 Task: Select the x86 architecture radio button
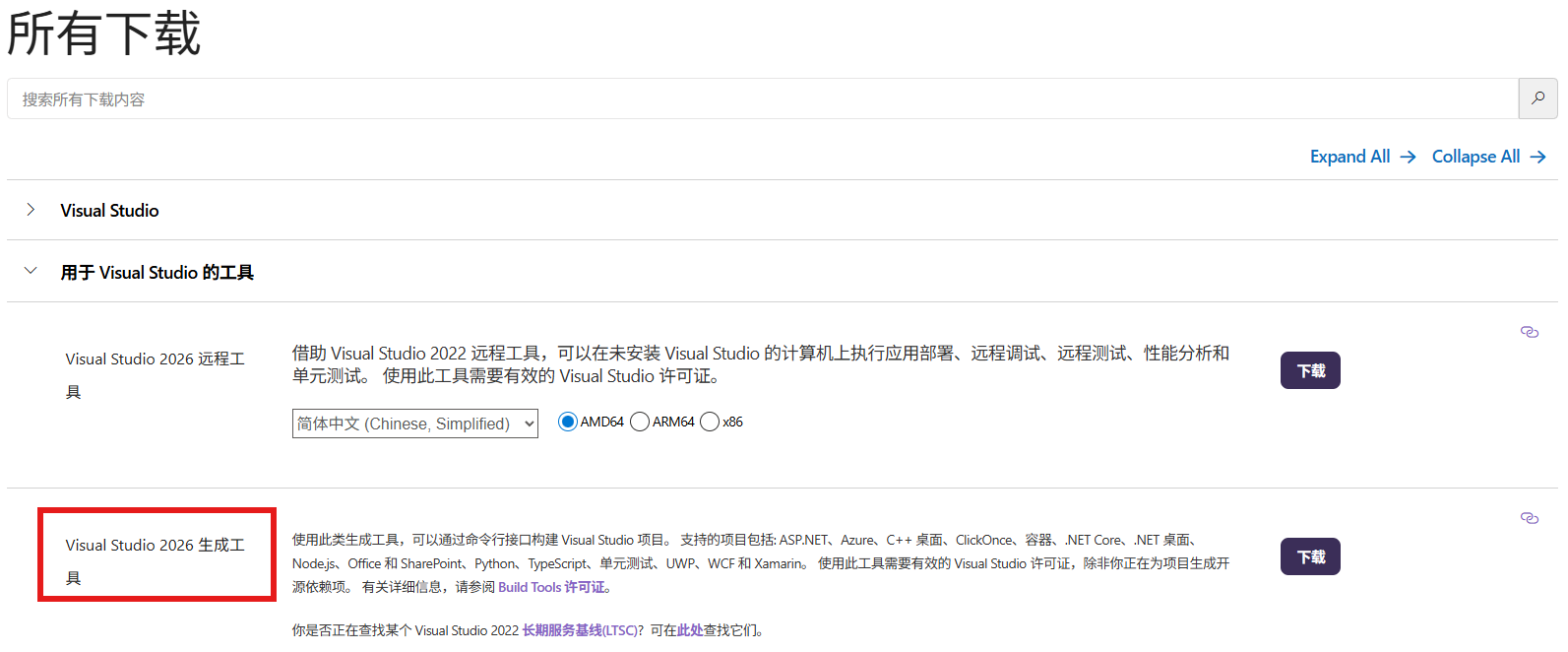point(710,422)
